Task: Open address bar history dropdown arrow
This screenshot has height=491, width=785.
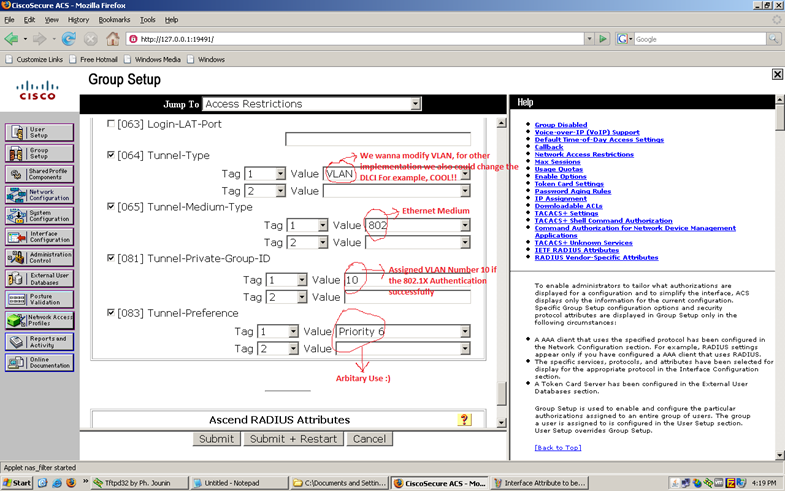Action: pos(589,39)
